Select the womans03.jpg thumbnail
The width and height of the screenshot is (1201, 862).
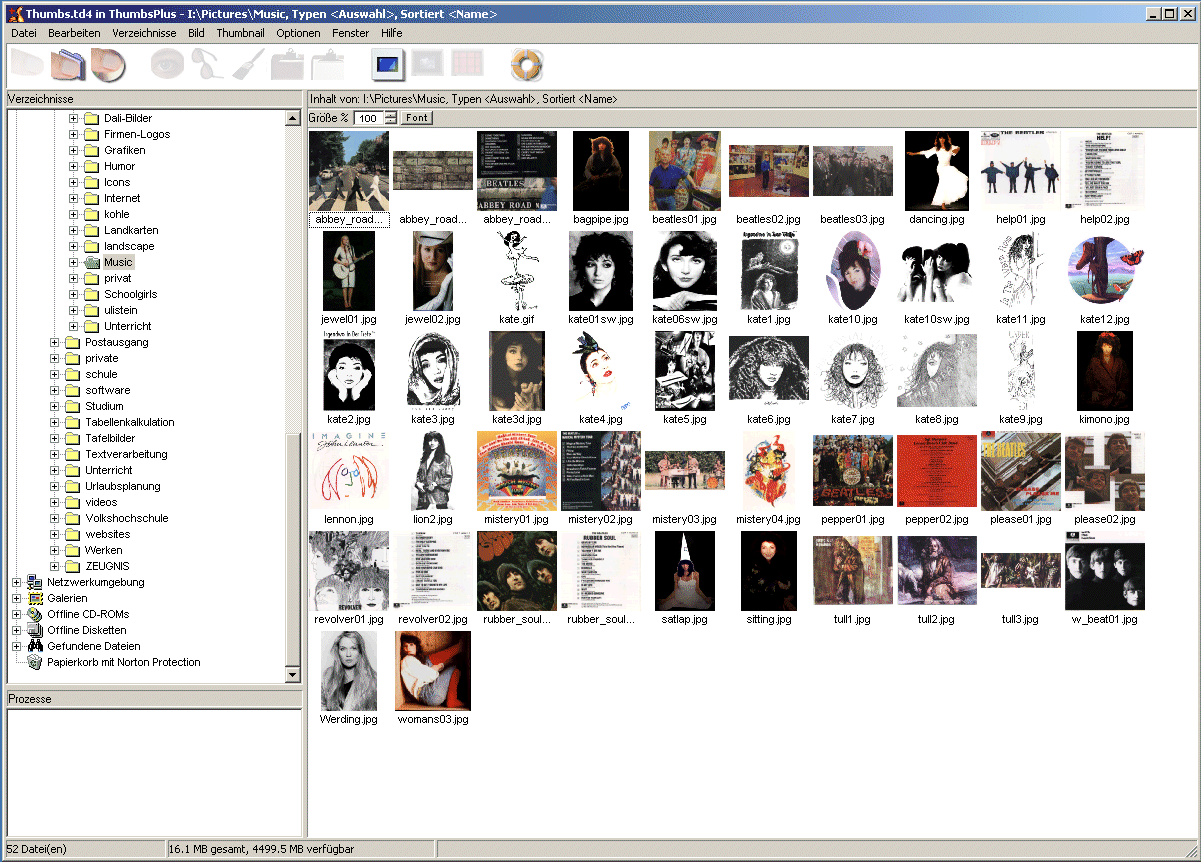pos(432,671)
